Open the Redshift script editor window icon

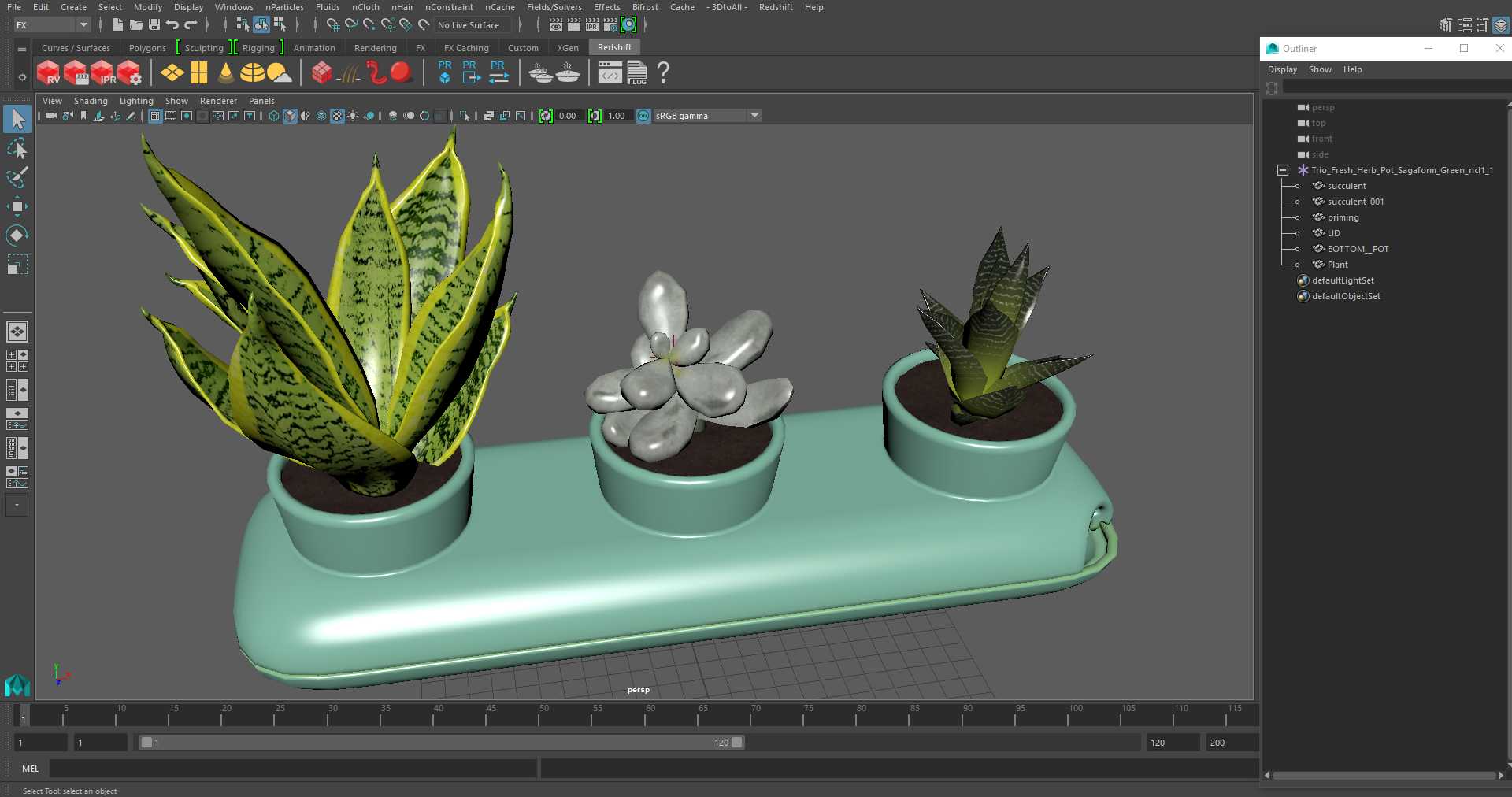[610, 73]
